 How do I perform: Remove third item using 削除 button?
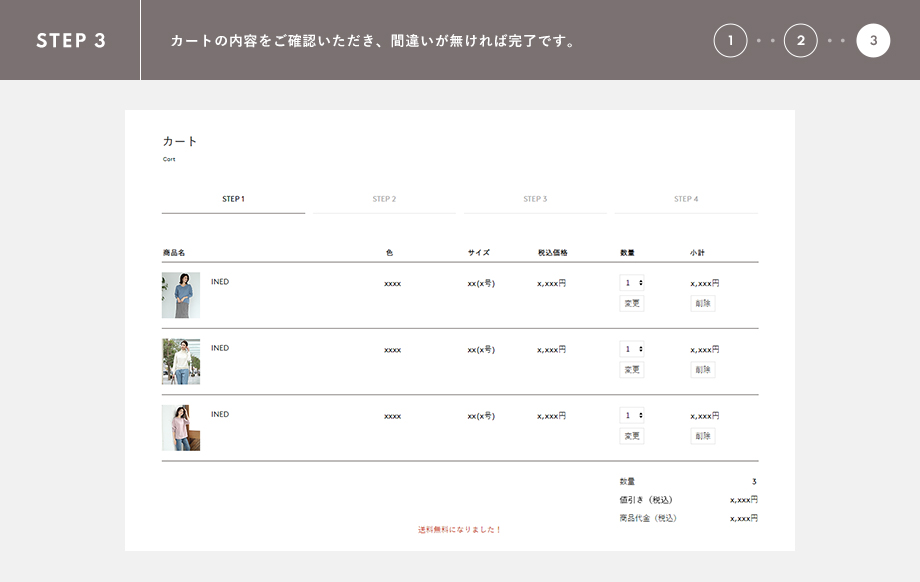703,436
